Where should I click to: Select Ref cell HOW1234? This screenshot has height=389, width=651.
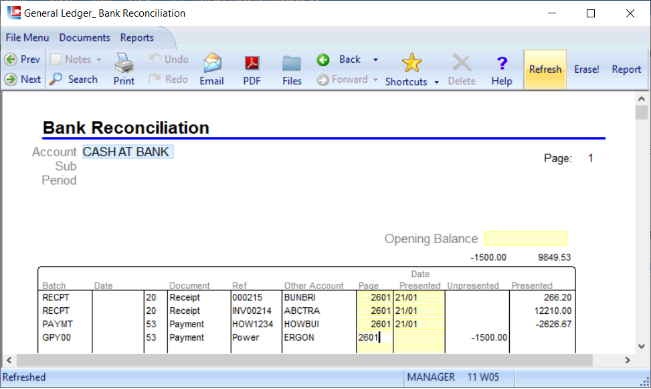(x=252, y=324)
